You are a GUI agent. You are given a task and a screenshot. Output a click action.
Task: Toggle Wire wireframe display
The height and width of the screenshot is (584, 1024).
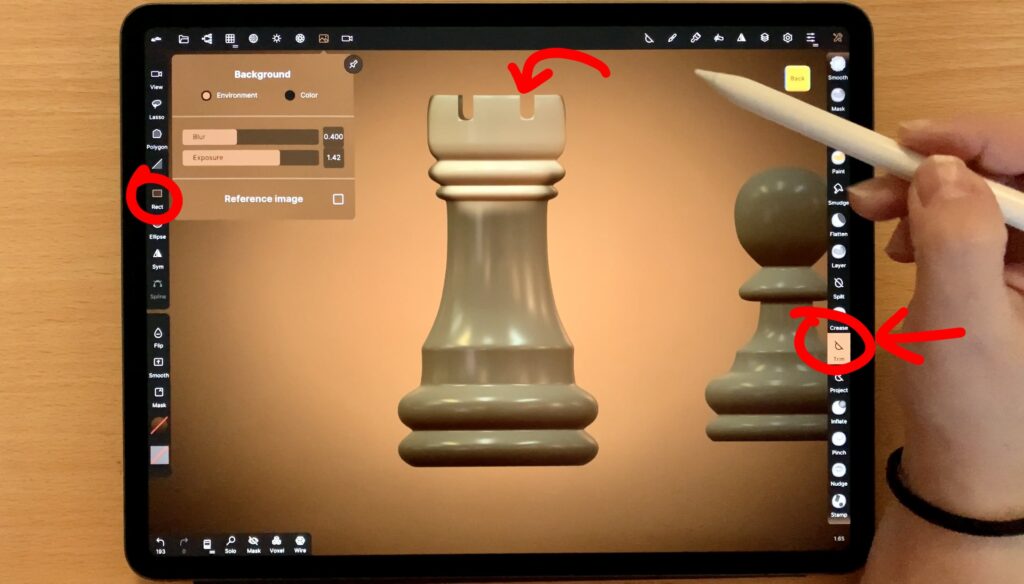point(300,541)
